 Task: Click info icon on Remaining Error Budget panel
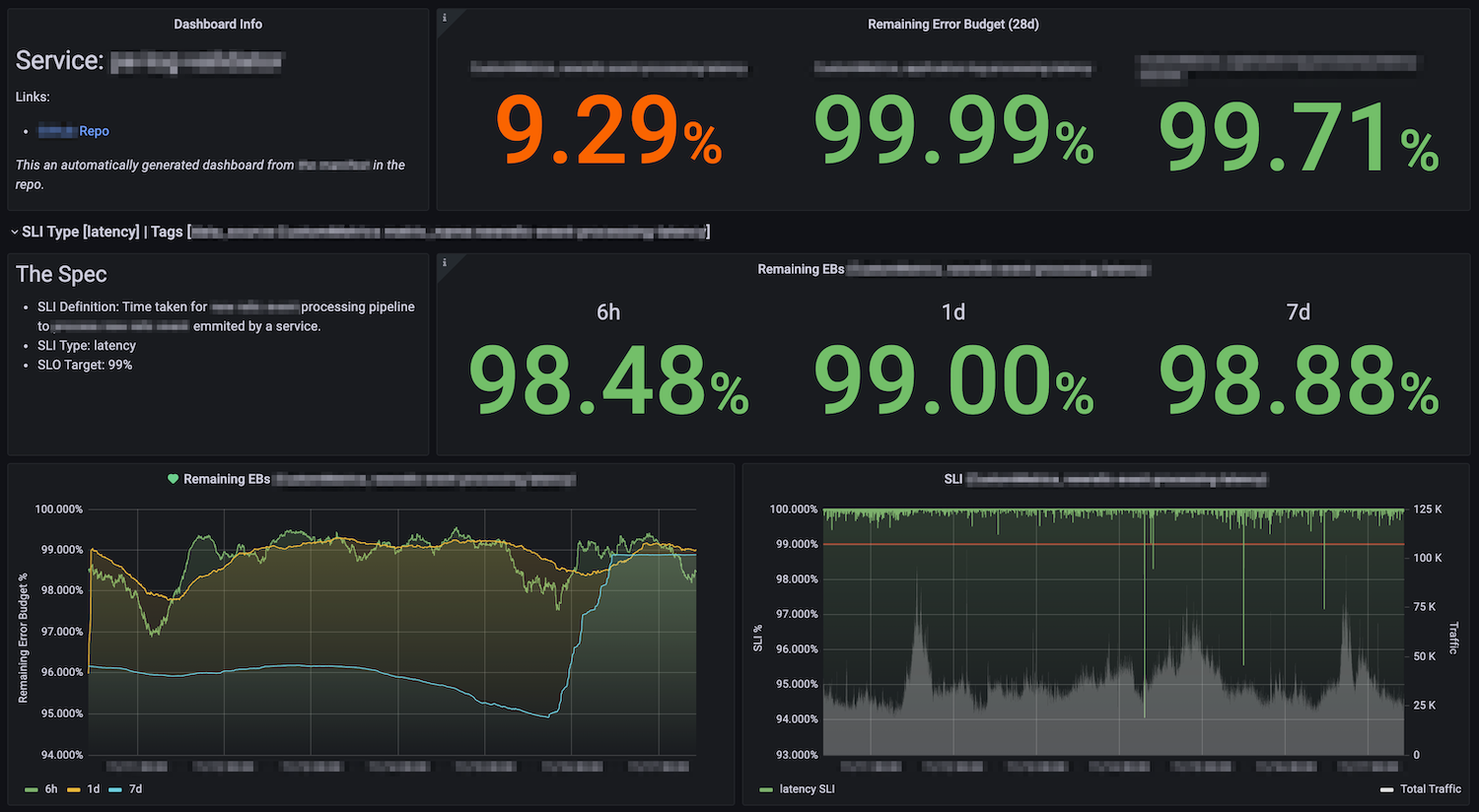(x=445, y=18)
